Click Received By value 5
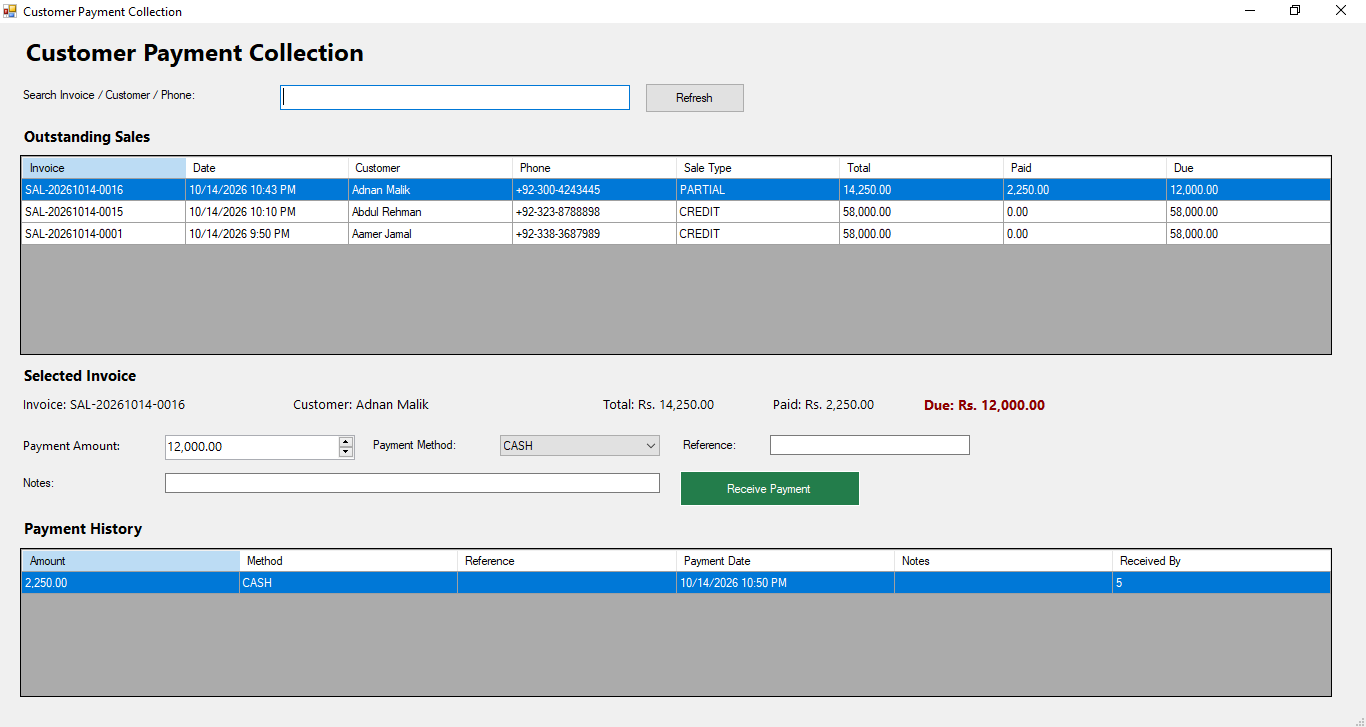This screenshot has width=1366, height=727. (x=1221, y=583)
